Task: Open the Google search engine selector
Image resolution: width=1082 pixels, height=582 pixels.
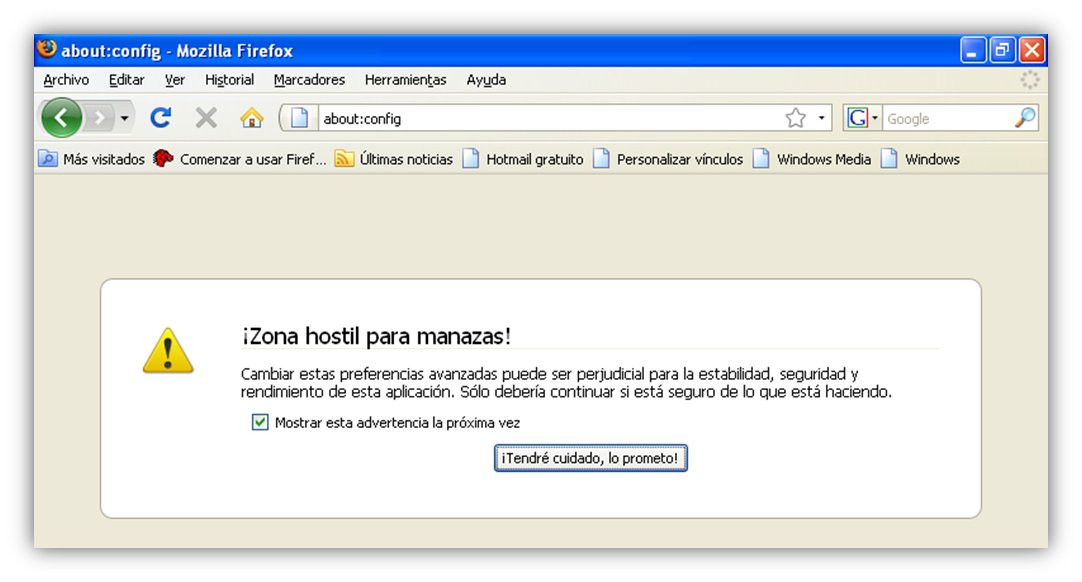Action: pos(862,118)
